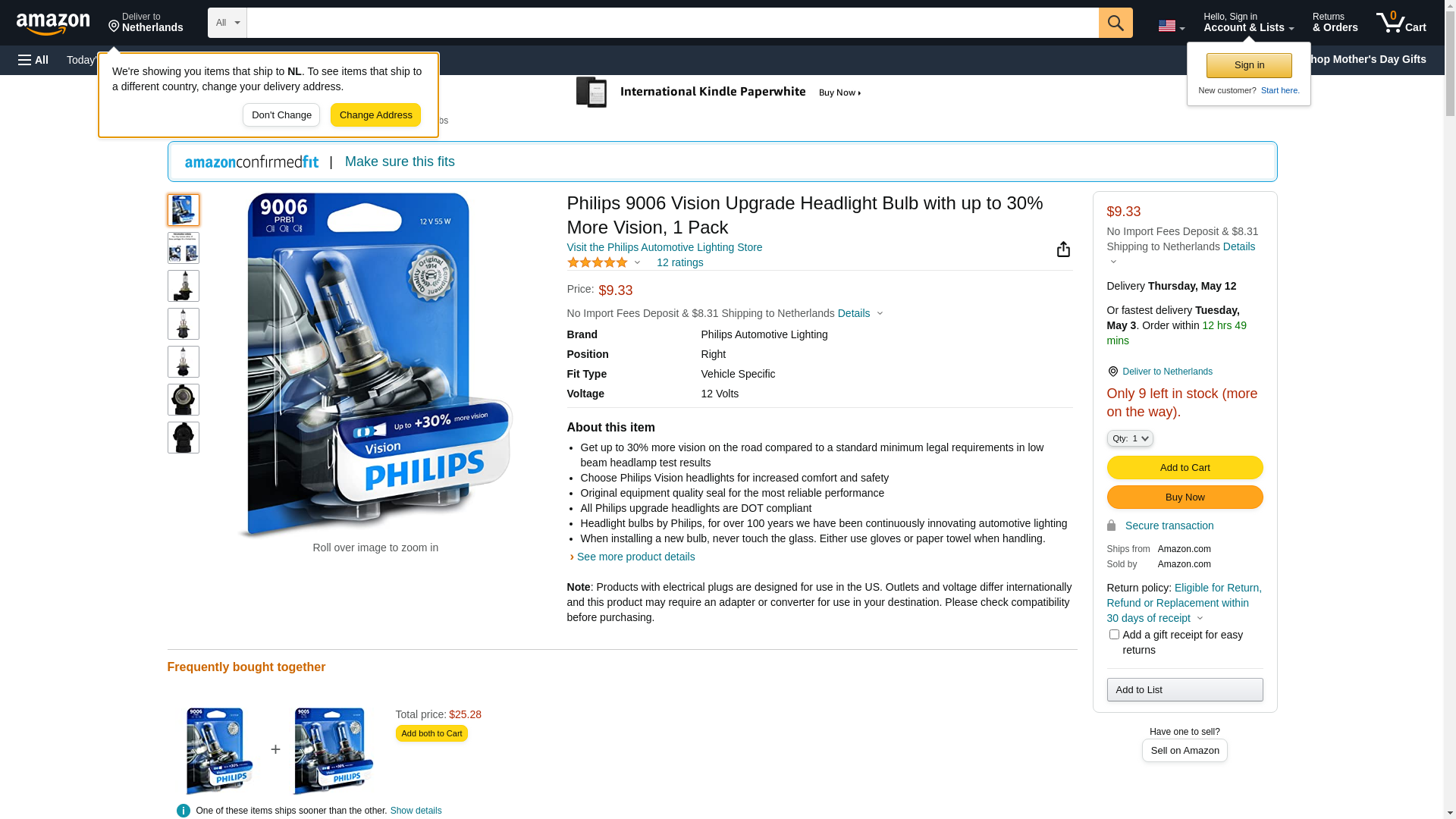Select the last bulb thumbnail image
This screenshot has width=1456, height=819.
tap(183, 438)
